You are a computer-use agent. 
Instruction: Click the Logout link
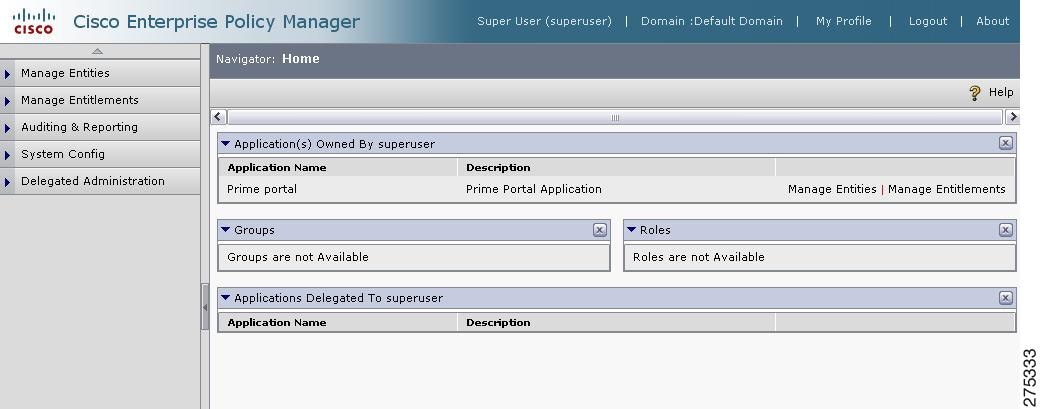[928, 21]
